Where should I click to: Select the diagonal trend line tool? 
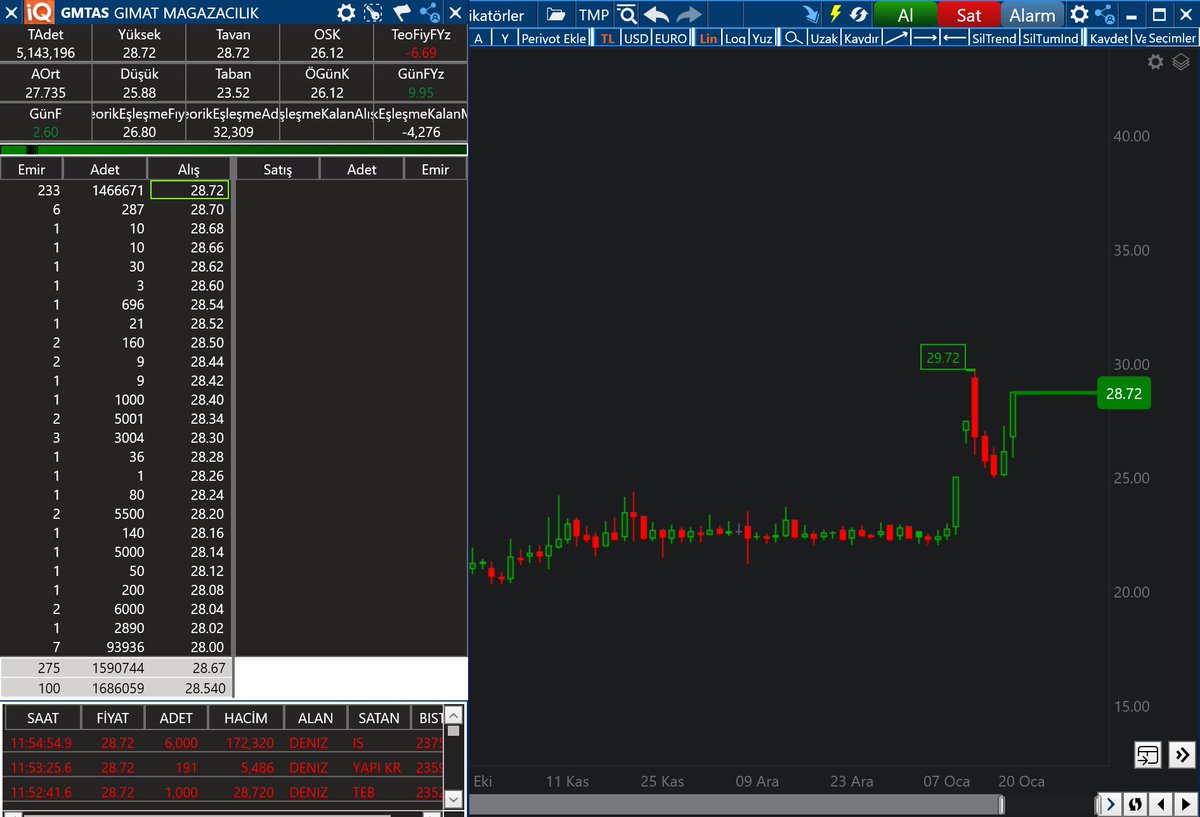[x=895, y=38]
